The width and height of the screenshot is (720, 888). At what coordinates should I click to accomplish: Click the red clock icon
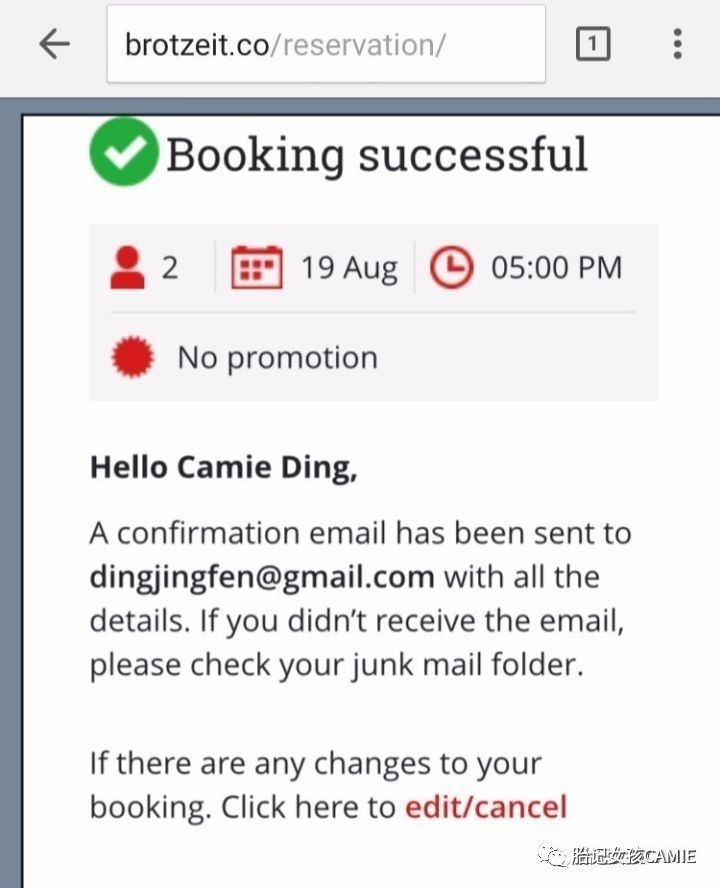451,268
